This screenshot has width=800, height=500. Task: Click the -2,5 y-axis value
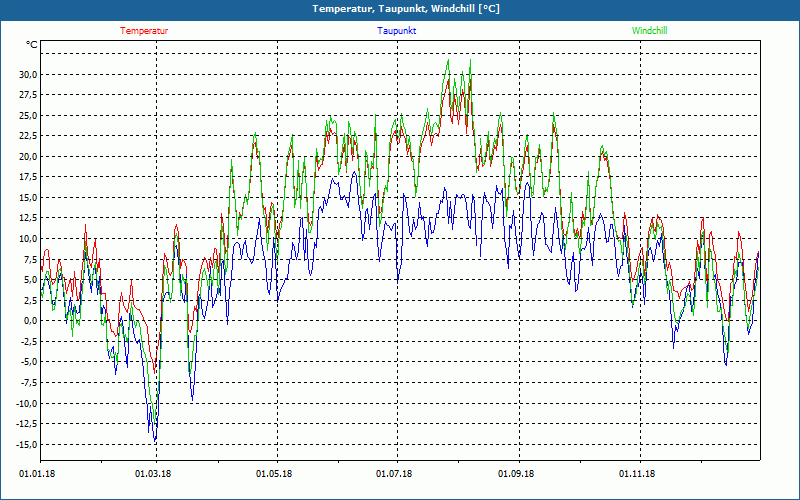(29, 341)
